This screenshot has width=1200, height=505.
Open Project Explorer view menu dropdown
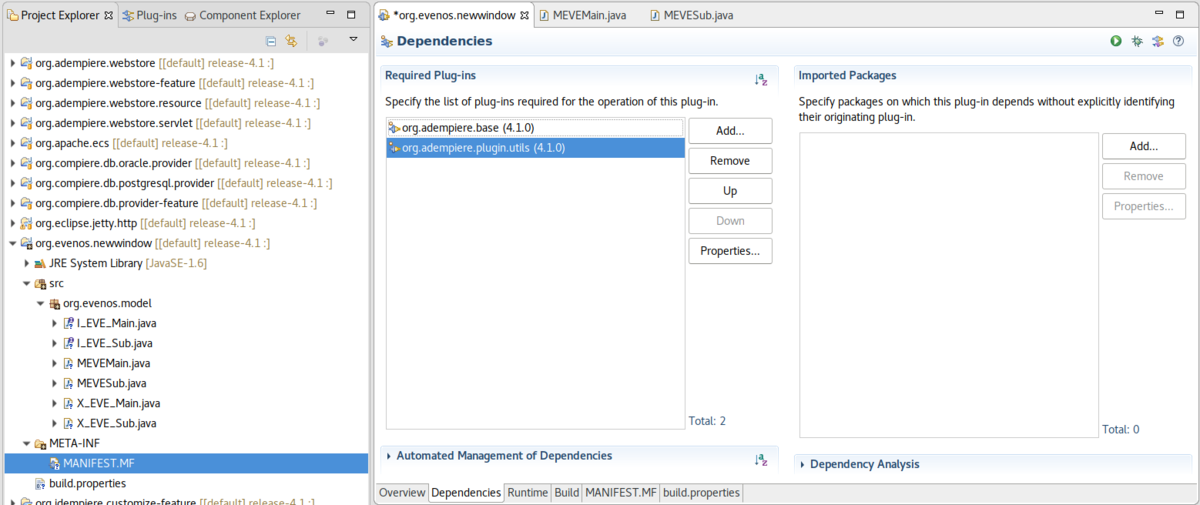[353, 40]
